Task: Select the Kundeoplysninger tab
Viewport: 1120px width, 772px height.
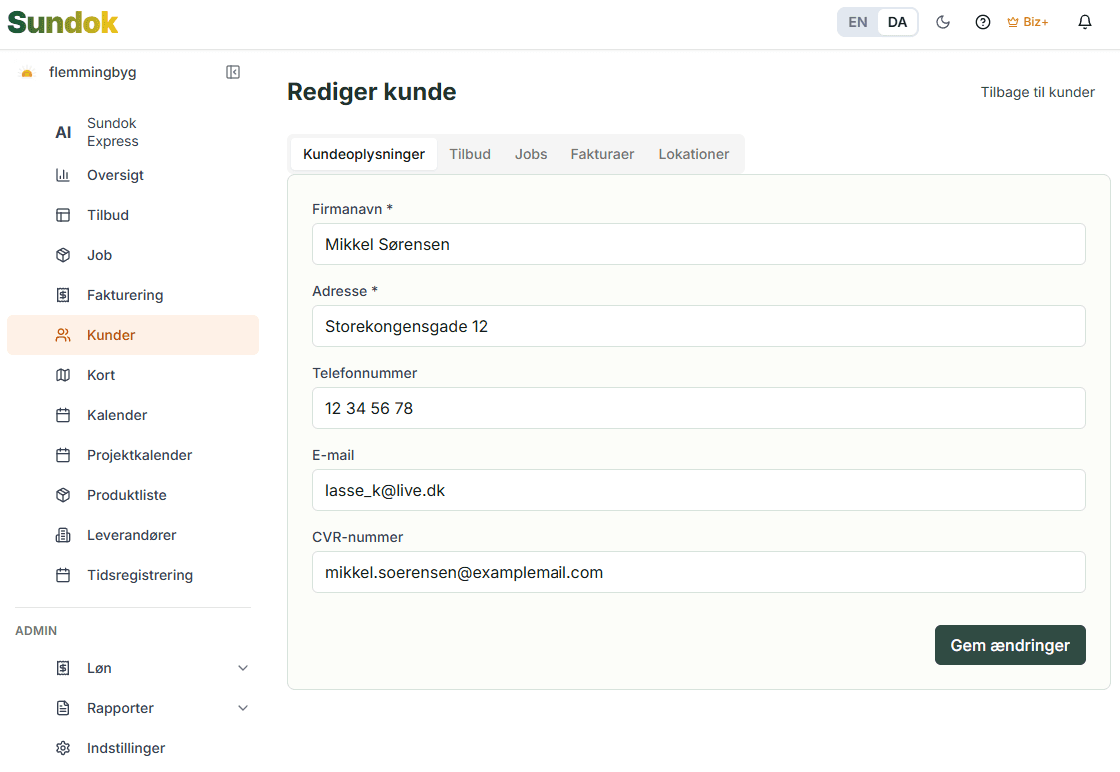Action: point(364,154)
